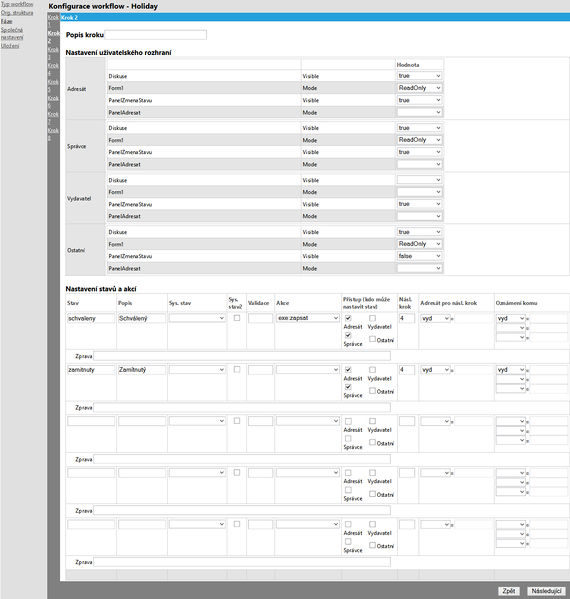Check Ostatní access in zamitnuty row
The image size is (570, 599).
coord(372,390)
